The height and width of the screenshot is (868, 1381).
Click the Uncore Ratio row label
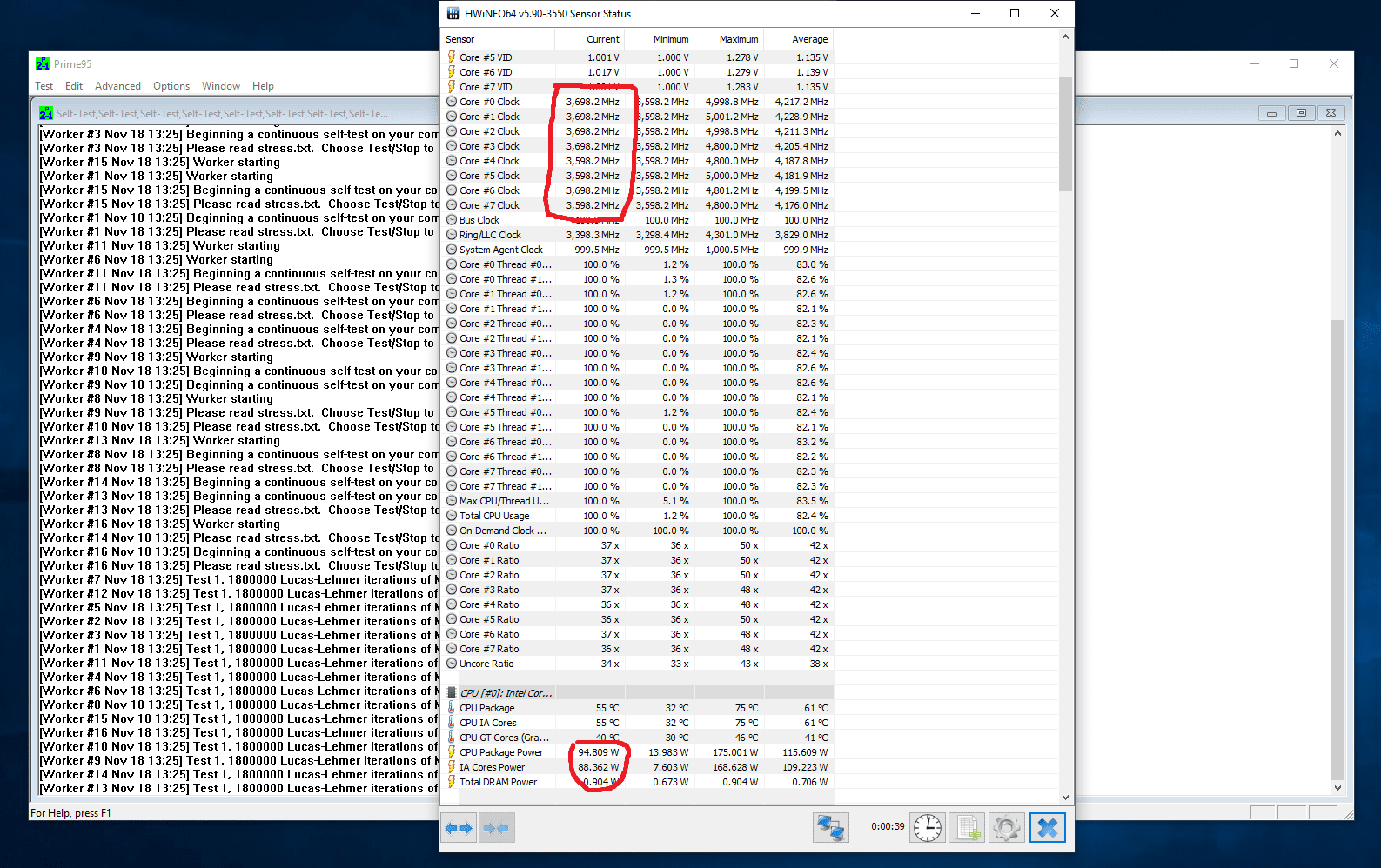(486, 664)
